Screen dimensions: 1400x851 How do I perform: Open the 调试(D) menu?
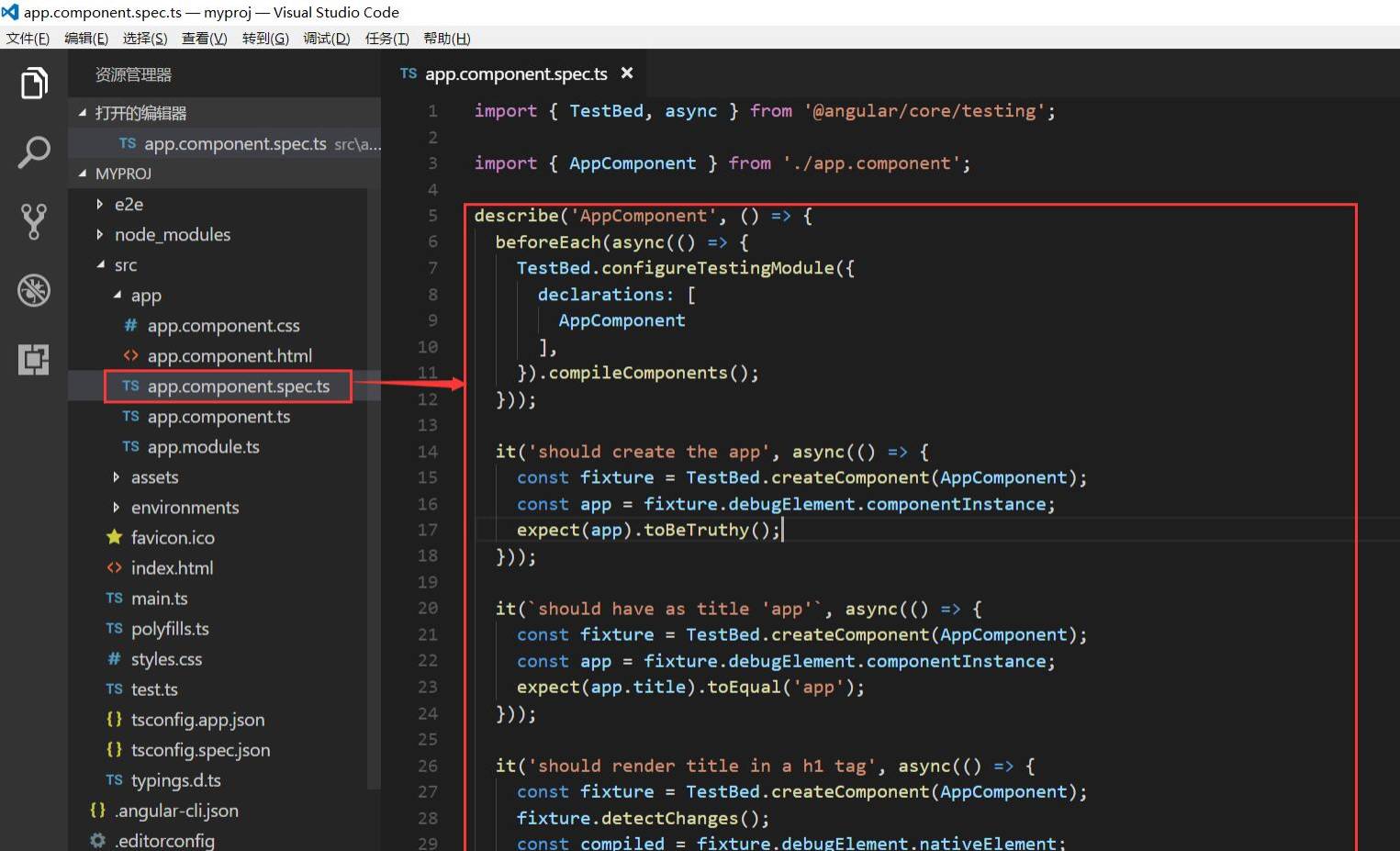point(326,38)
